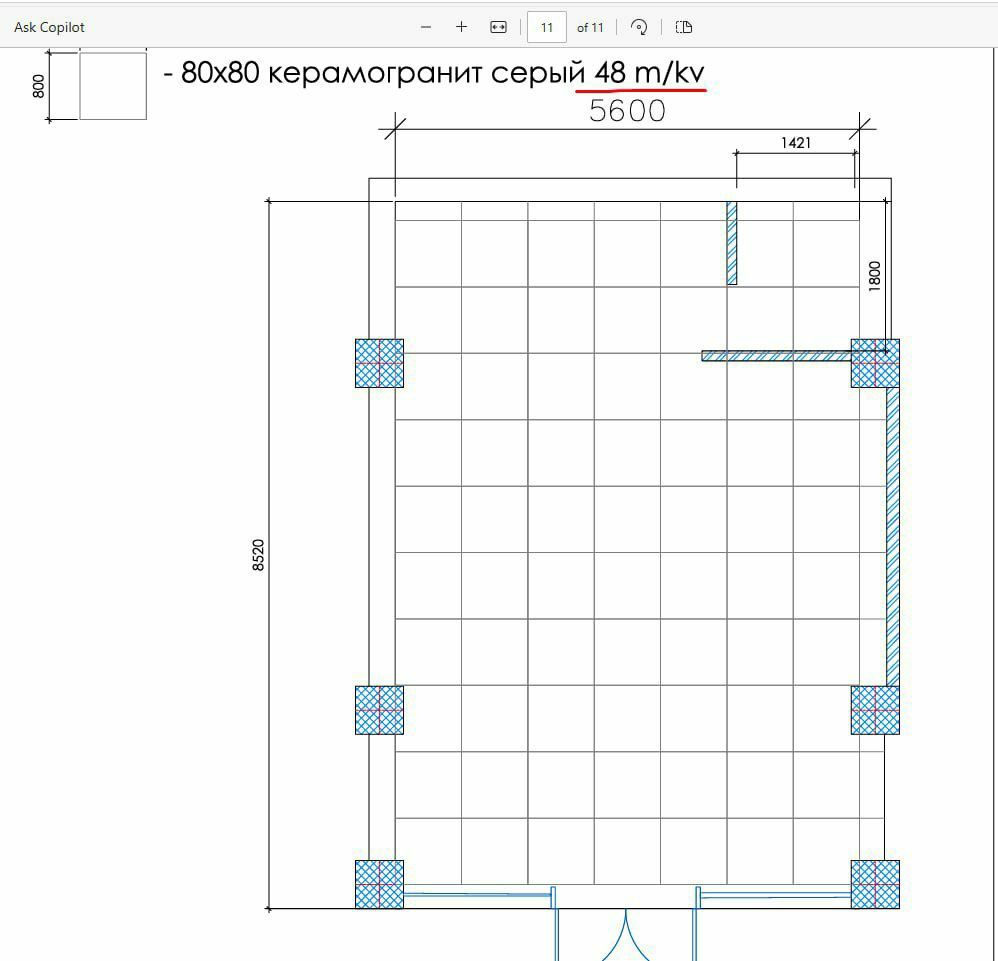
Task: Rotate the PDF page
Action: (x=639, y=27)
